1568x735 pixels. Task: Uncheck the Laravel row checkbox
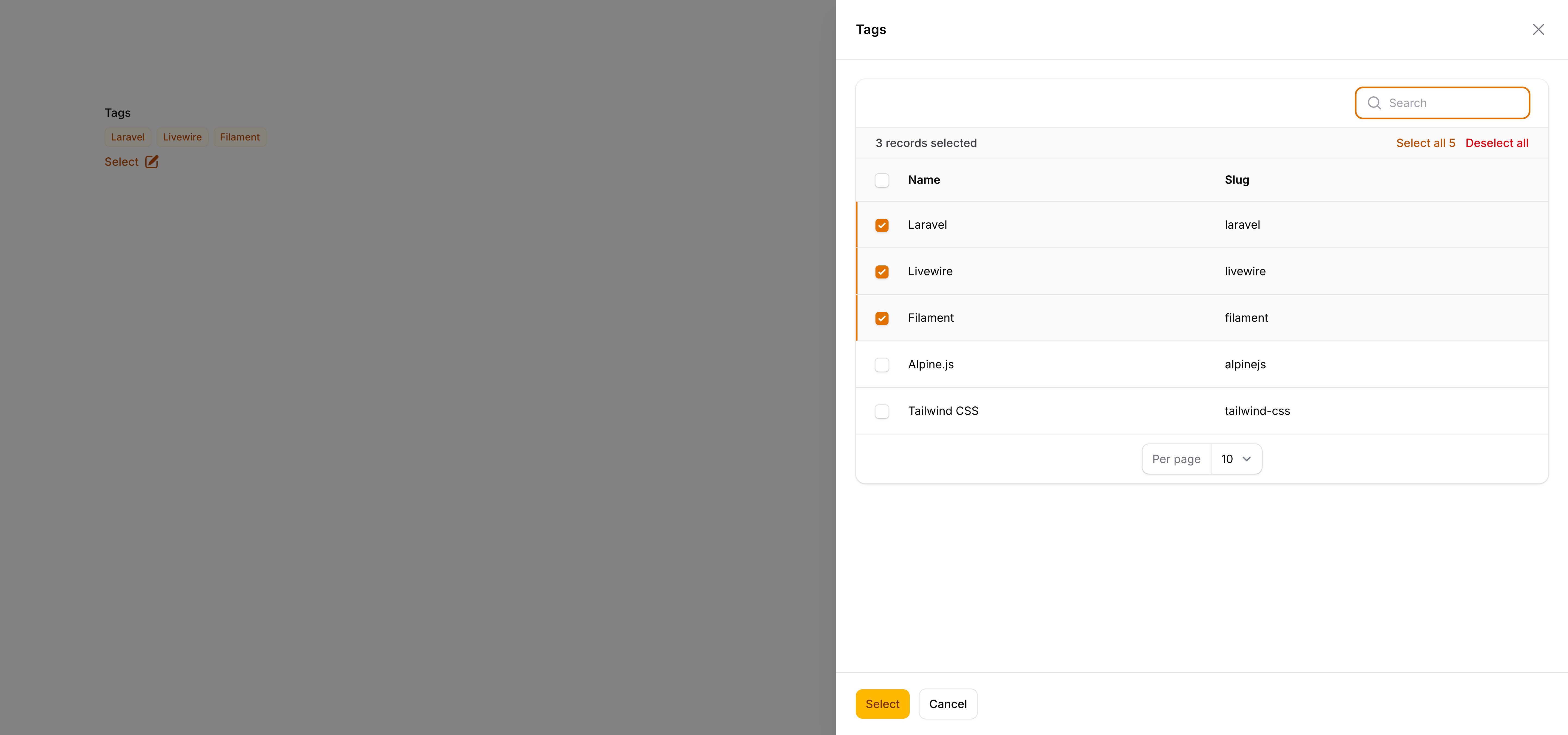point(881,225)
